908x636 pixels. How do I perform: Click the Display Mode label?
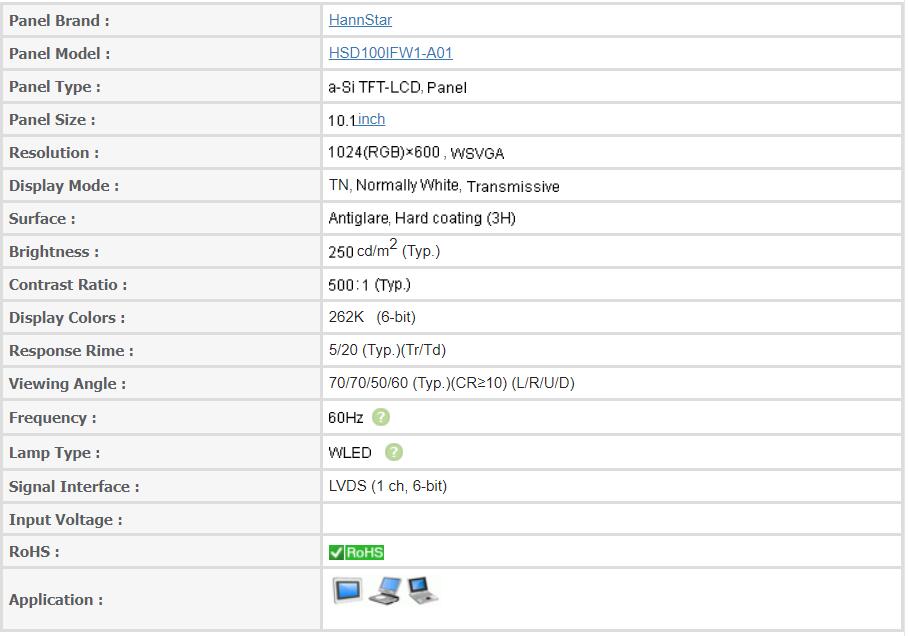(64, 186)
